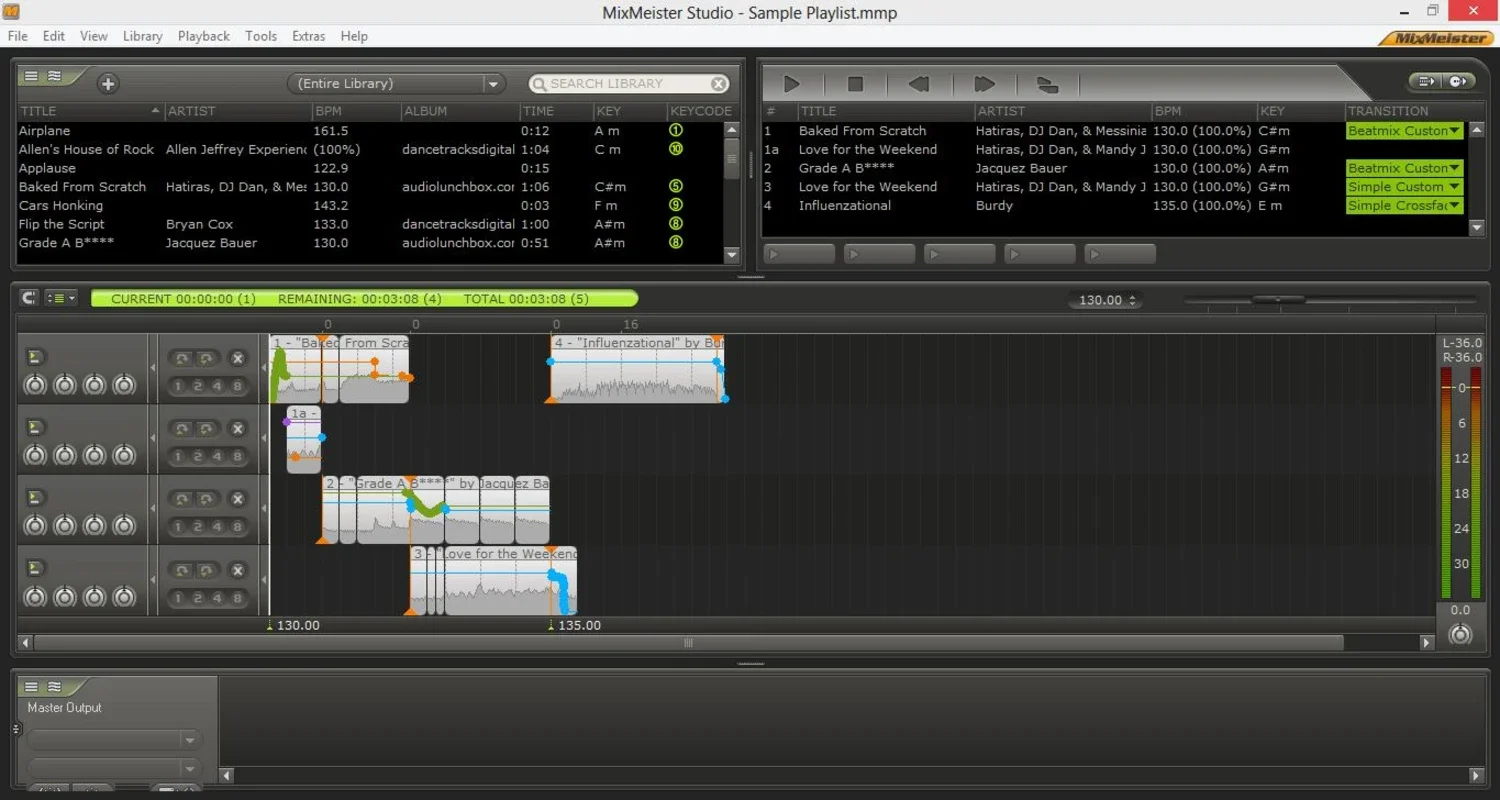The image size is (1500, 800).
Task: Click fourth lane's right loop arrow icon
Action: point(206,570)
